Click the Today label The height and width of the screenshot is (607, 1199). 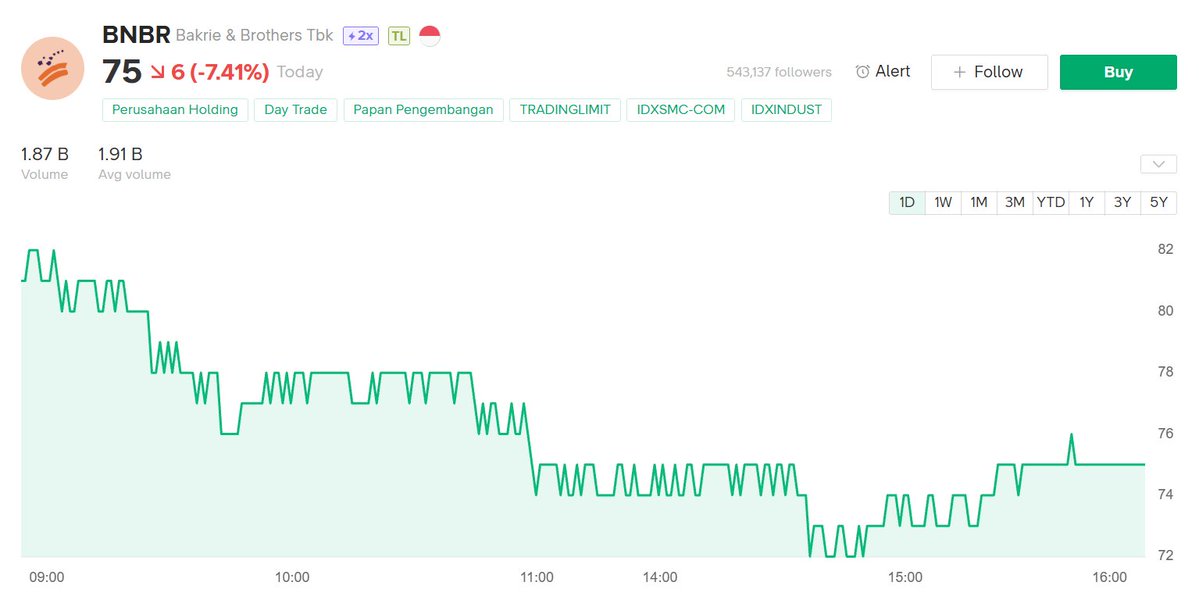tap(300, 73)
